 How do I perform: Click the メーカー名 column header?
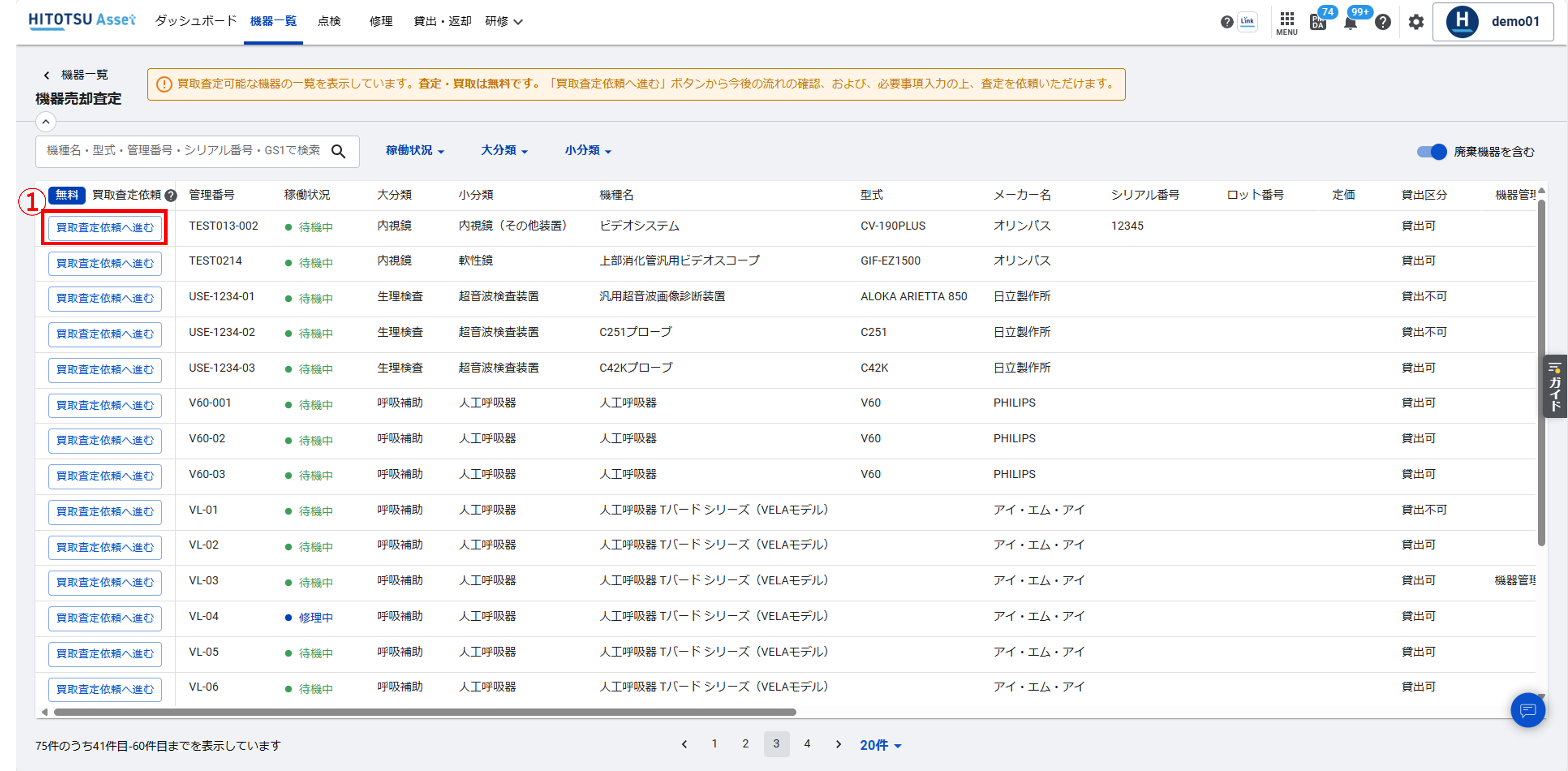click(1022, 195)
